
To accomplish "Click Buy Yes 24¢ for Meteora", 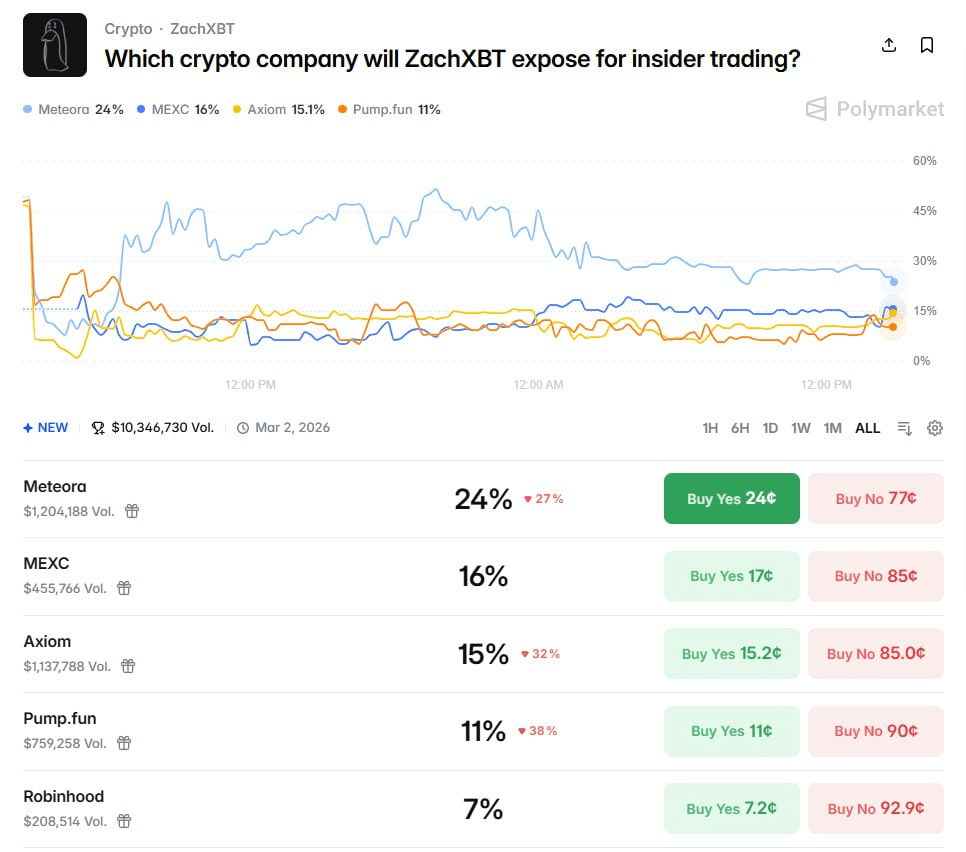I will click(x=731, y=498).
